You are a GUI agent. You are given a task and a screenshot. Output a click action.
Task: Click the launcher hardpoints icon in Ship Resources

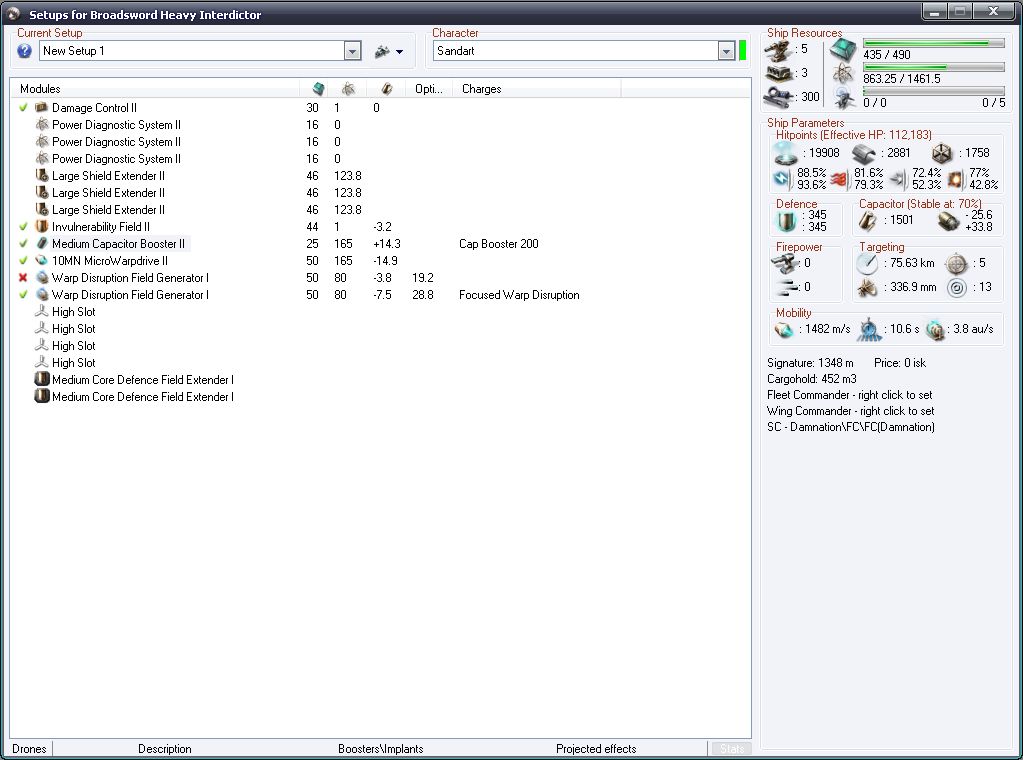coord(778,73)
